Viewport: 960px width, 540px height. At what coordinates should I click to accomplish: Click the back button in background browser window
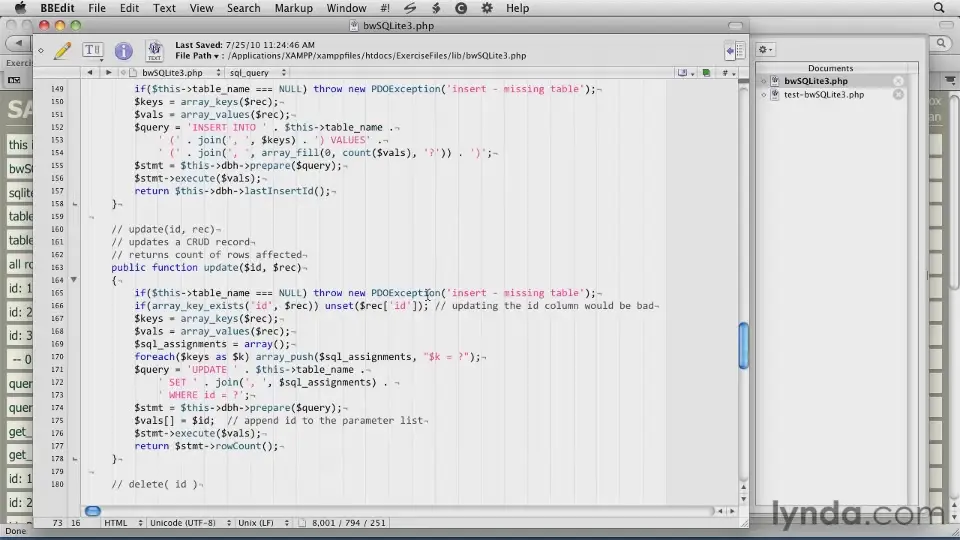click(x=18, y=43)
